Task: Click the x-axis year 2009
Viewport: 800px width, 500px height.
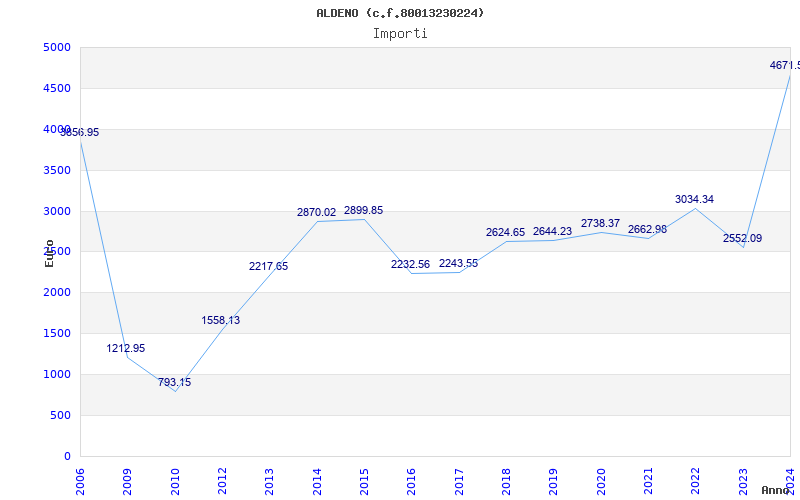Action: tap(128, 482)
